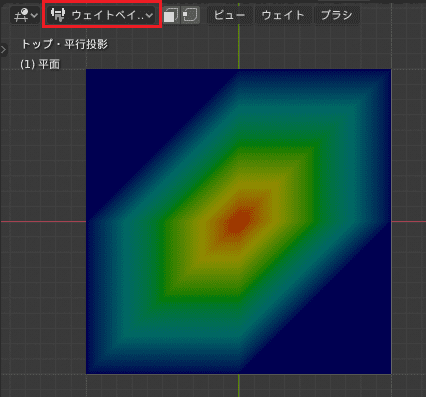Image resolution: width=426 pixels, height=397 pixels.
Task: Click the red X-axis line right of plane
Action: (409, 221)
